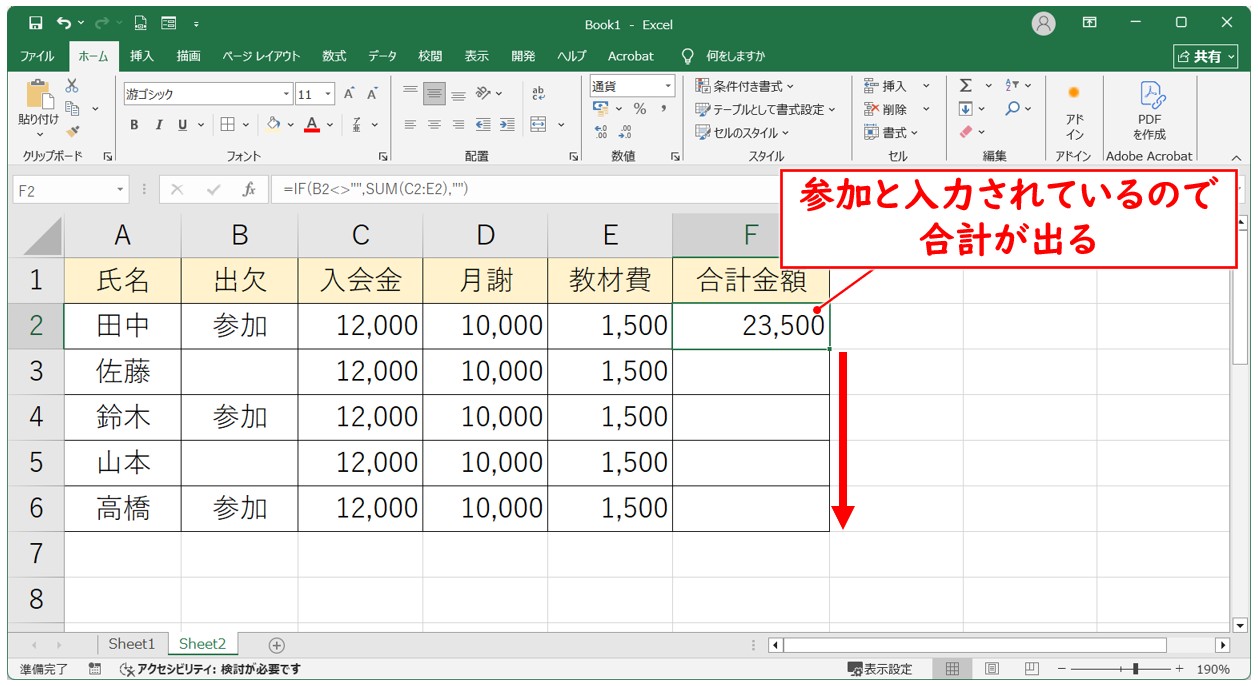Click the Insert Function fx icon
The width and height of the screenshot is (1258, 686).
(249, 189)
